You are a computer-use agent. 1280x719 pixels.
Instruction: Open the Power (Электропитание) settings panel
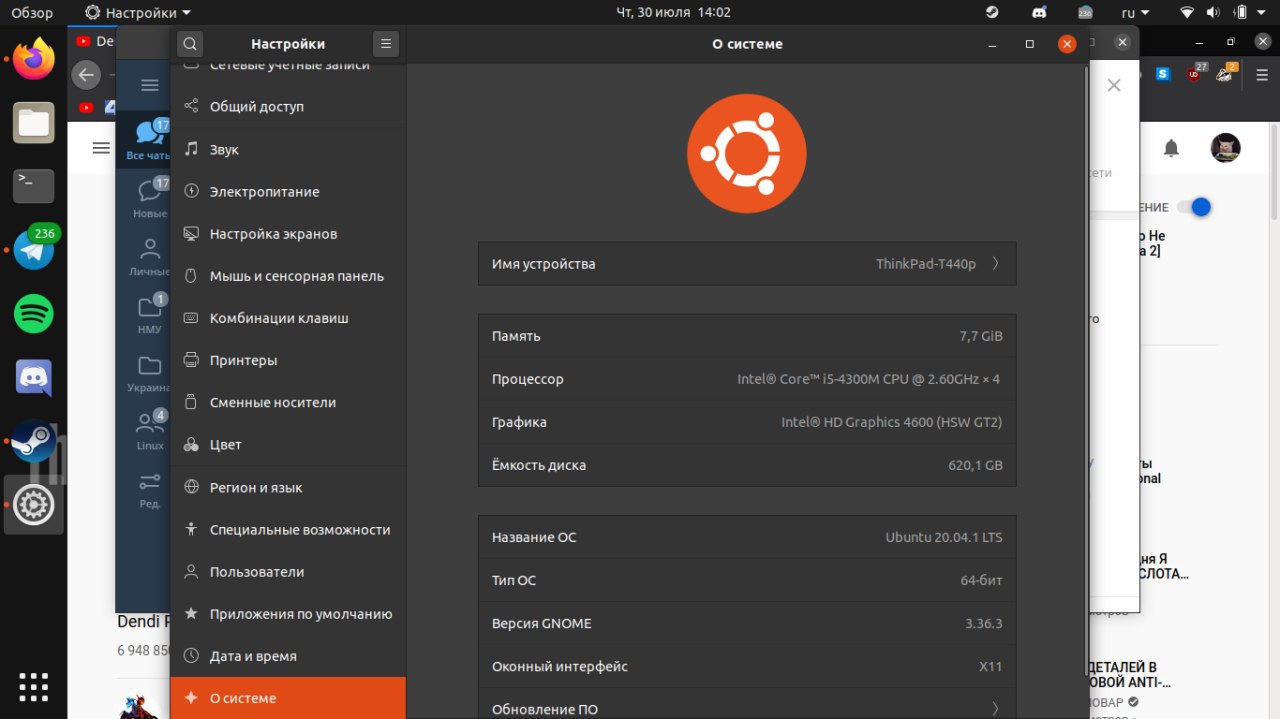tap(288, 191)
